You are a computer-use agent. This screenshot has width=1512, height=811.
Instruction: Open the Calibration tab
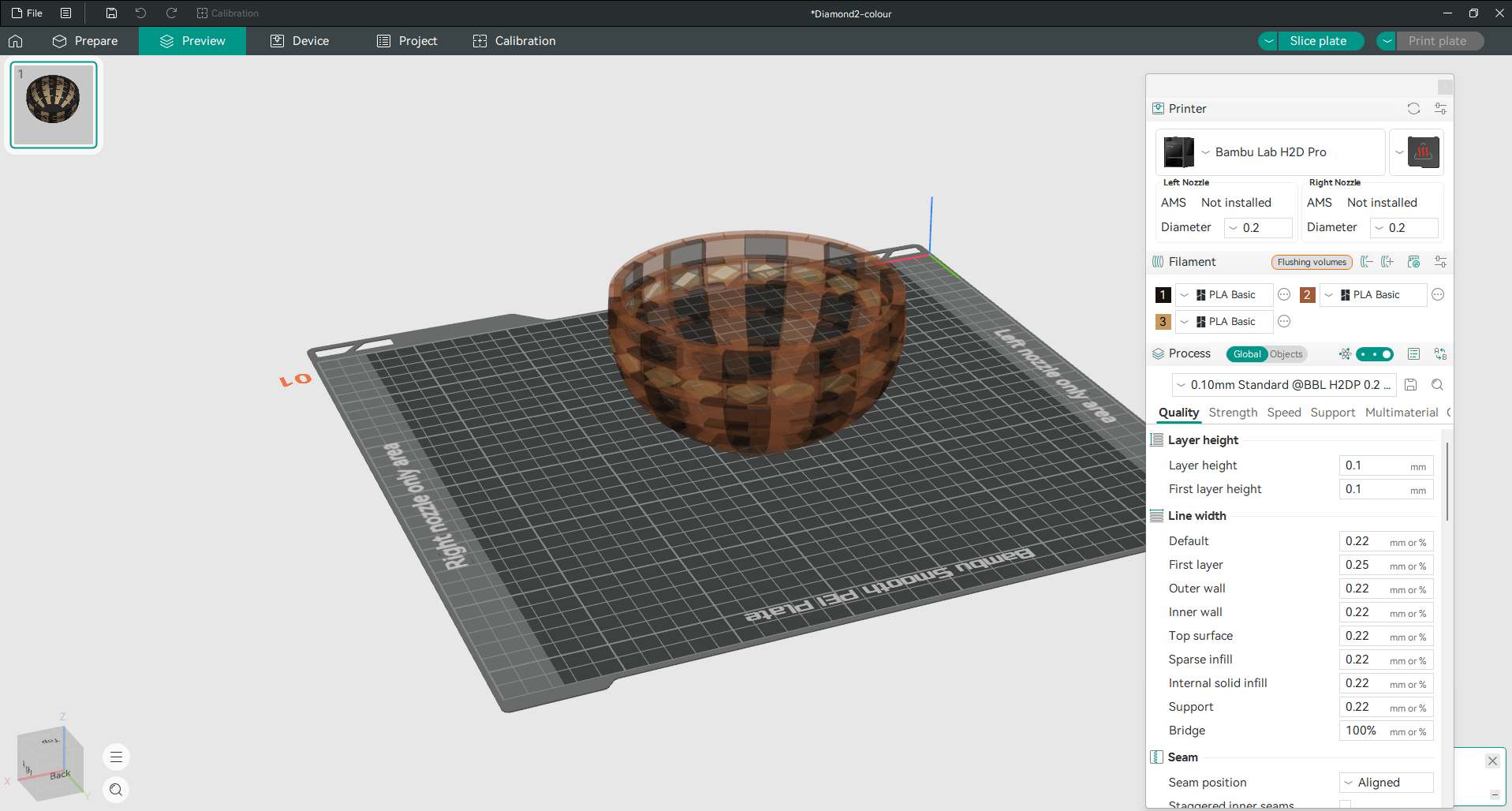(x=514, y=41)
